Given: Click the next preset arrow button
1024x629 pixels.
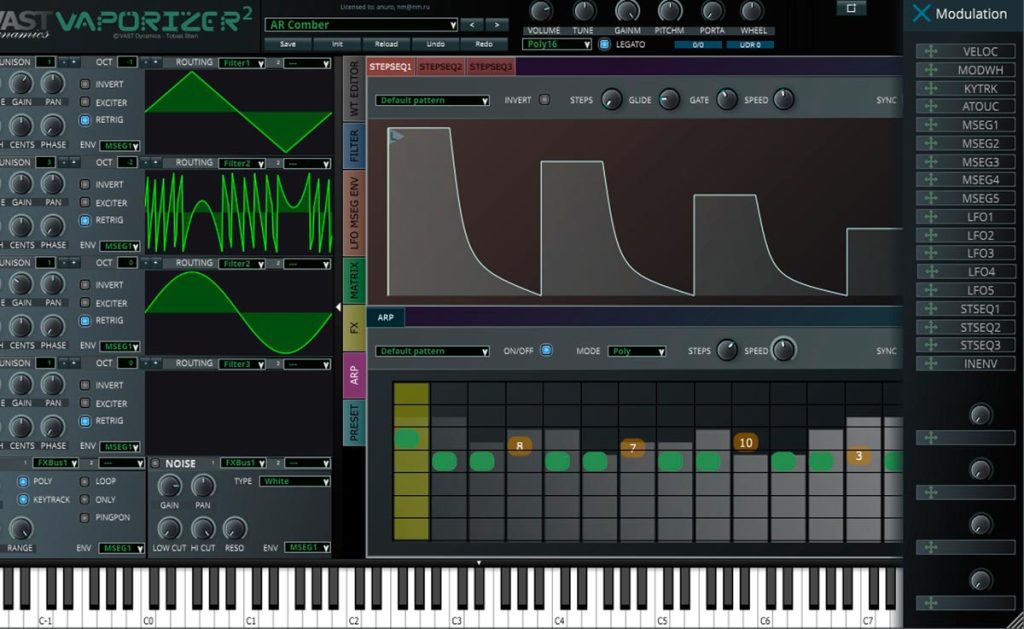Looking at the screenshot, I should pyautogui.click(x=497, y=25).
